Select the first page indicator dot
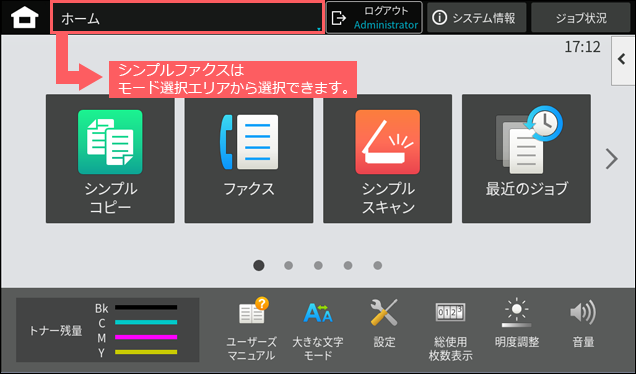 point(259,265)
